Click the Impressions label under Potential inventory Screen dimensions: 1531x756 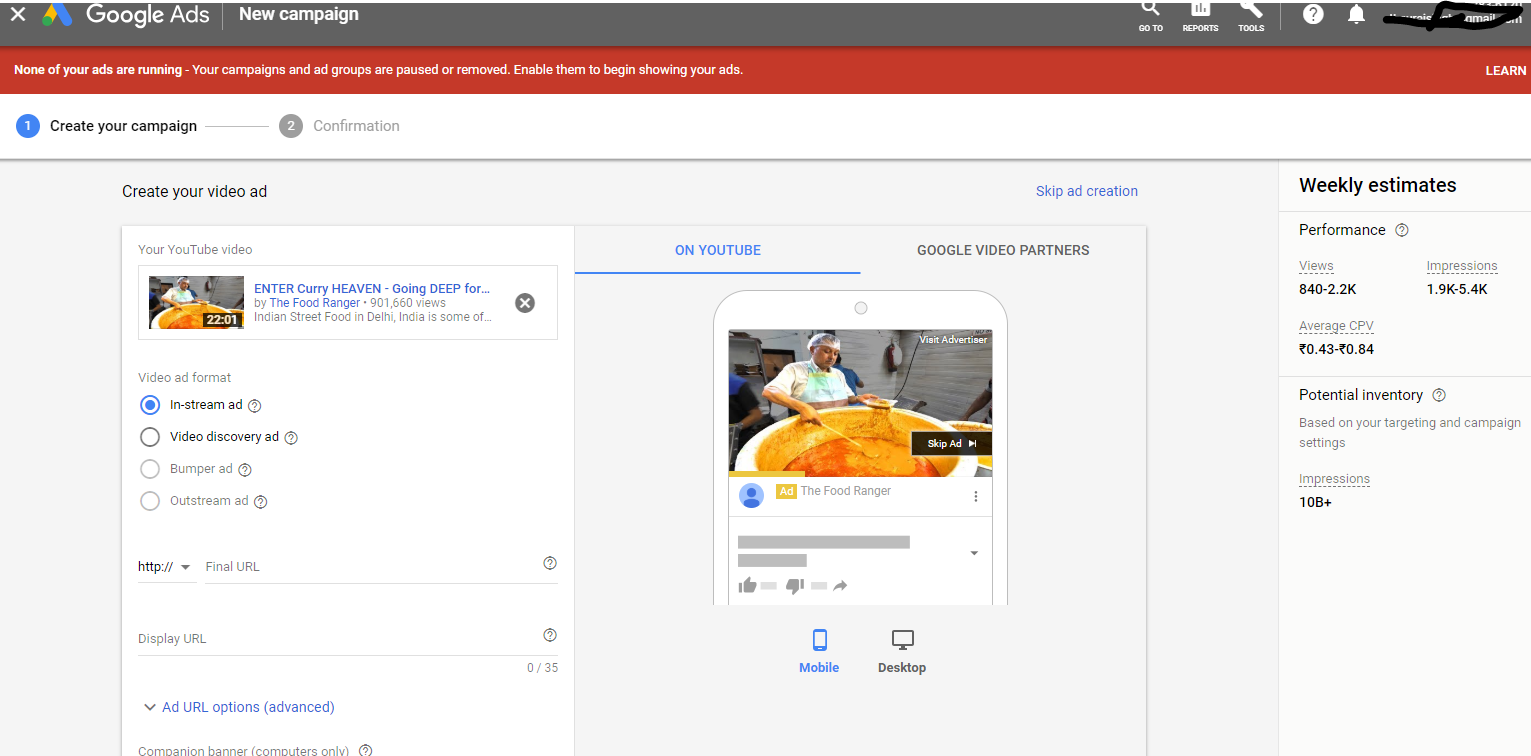1334,479
